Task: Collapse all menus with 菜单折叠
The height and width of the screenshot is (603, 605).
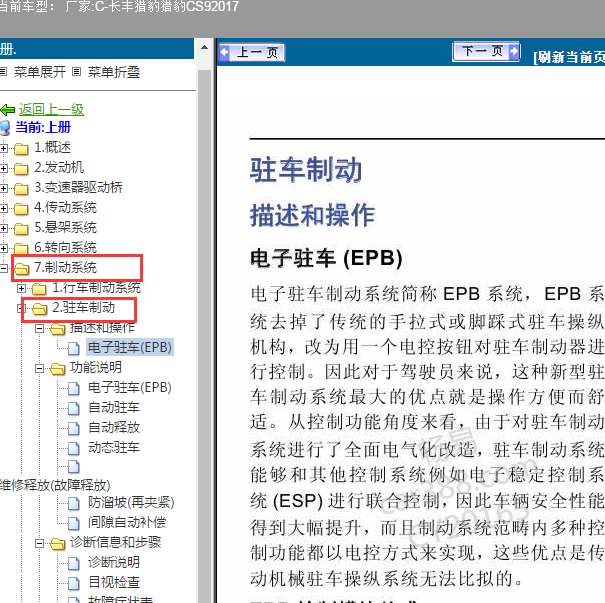Action: coord(114,72)
